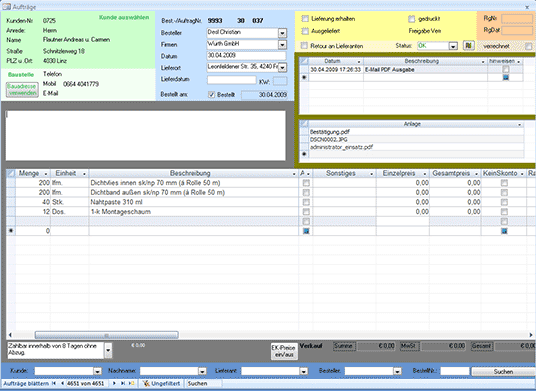Click the icon button next to Status dropdown
The width and height of the screenshot is (536, 391).
469,45
